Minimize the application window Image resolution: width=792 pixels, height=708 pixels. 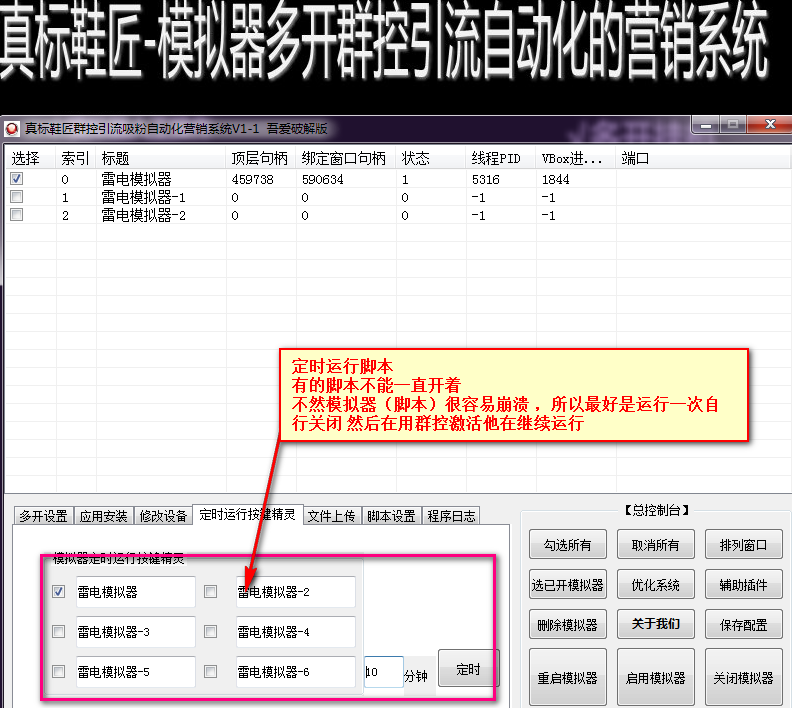coord(706,124)
